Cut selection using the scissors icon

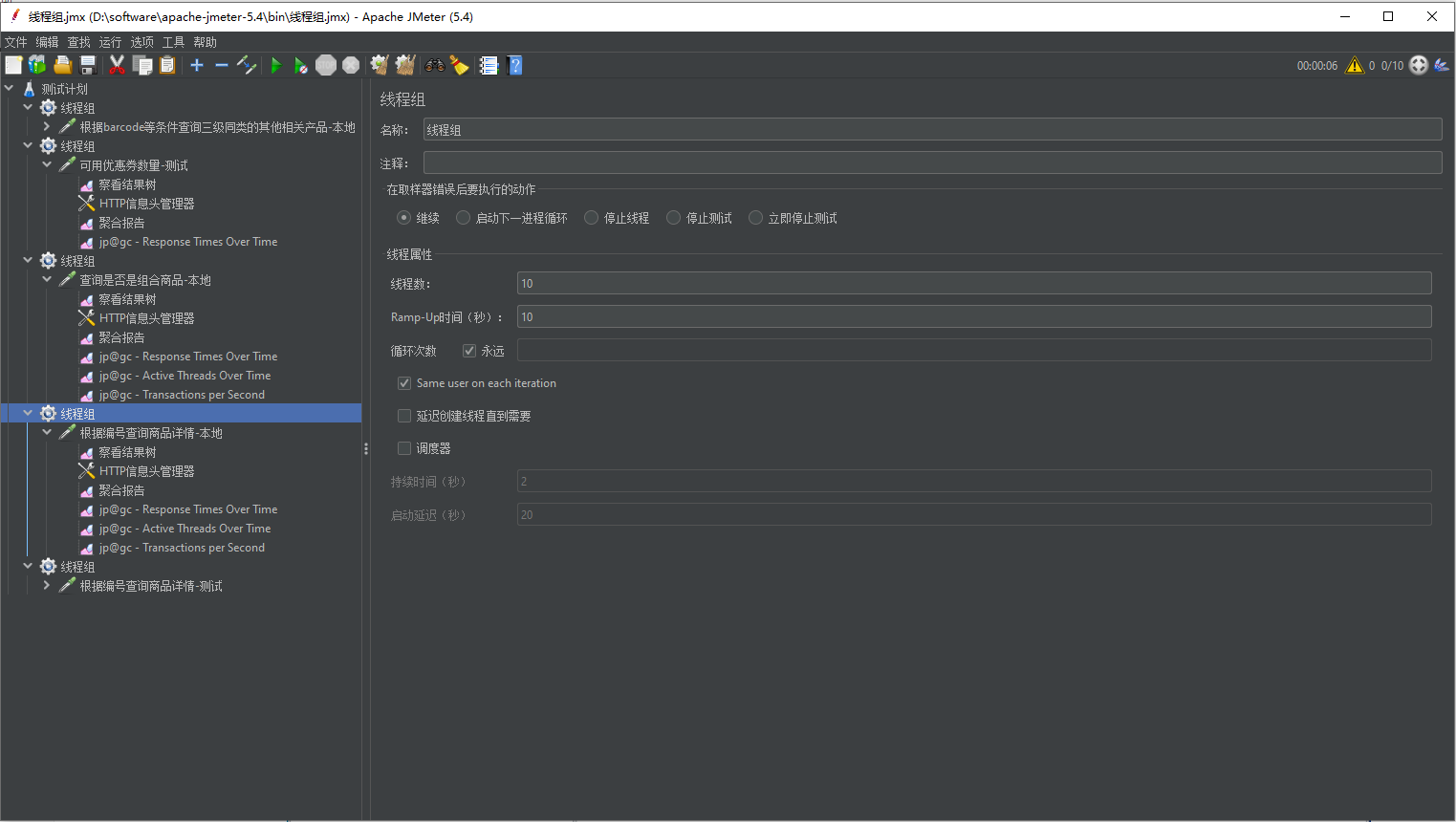[x=118, y=65]
